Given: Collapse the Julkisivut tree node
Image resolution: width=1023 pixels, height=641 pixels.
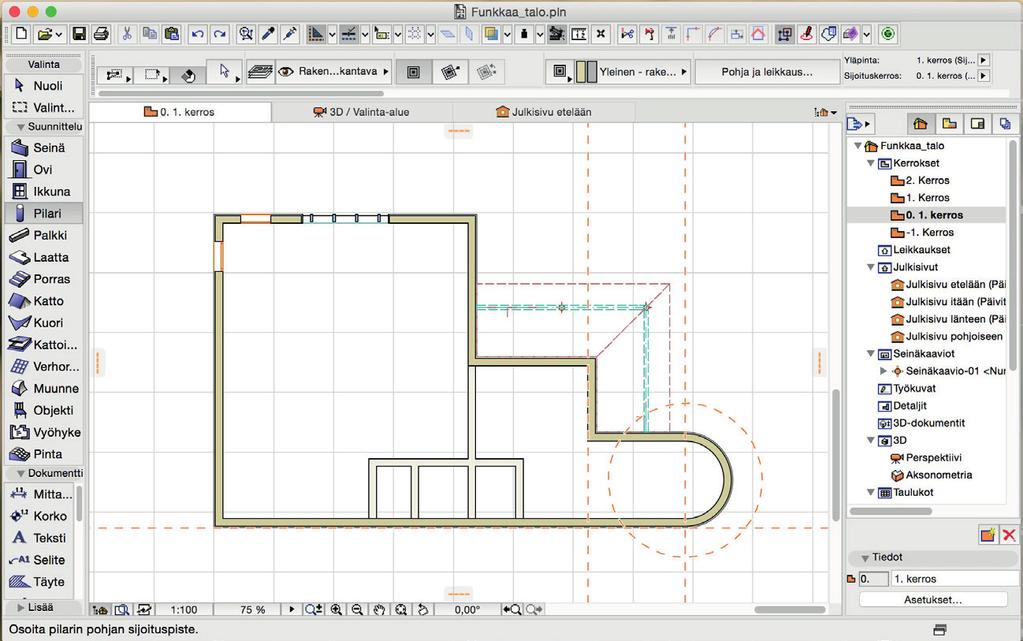Looking at the screenshot, I should point(870,267).
